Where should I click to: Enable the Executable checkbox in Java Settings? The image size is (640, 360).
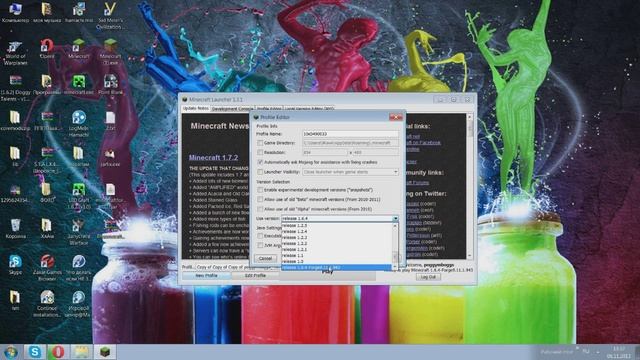pyautogui.click(x=260, y=236)
